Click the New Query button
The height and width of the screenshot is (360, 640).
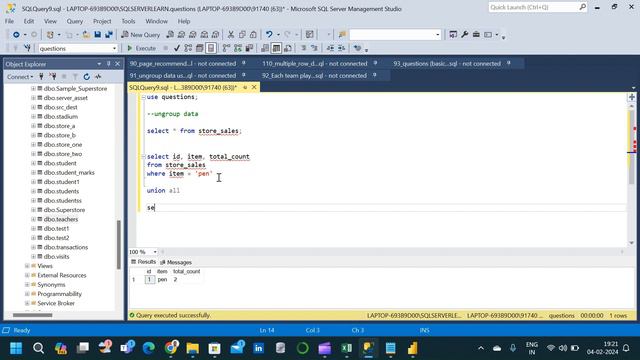coord(141,35)
